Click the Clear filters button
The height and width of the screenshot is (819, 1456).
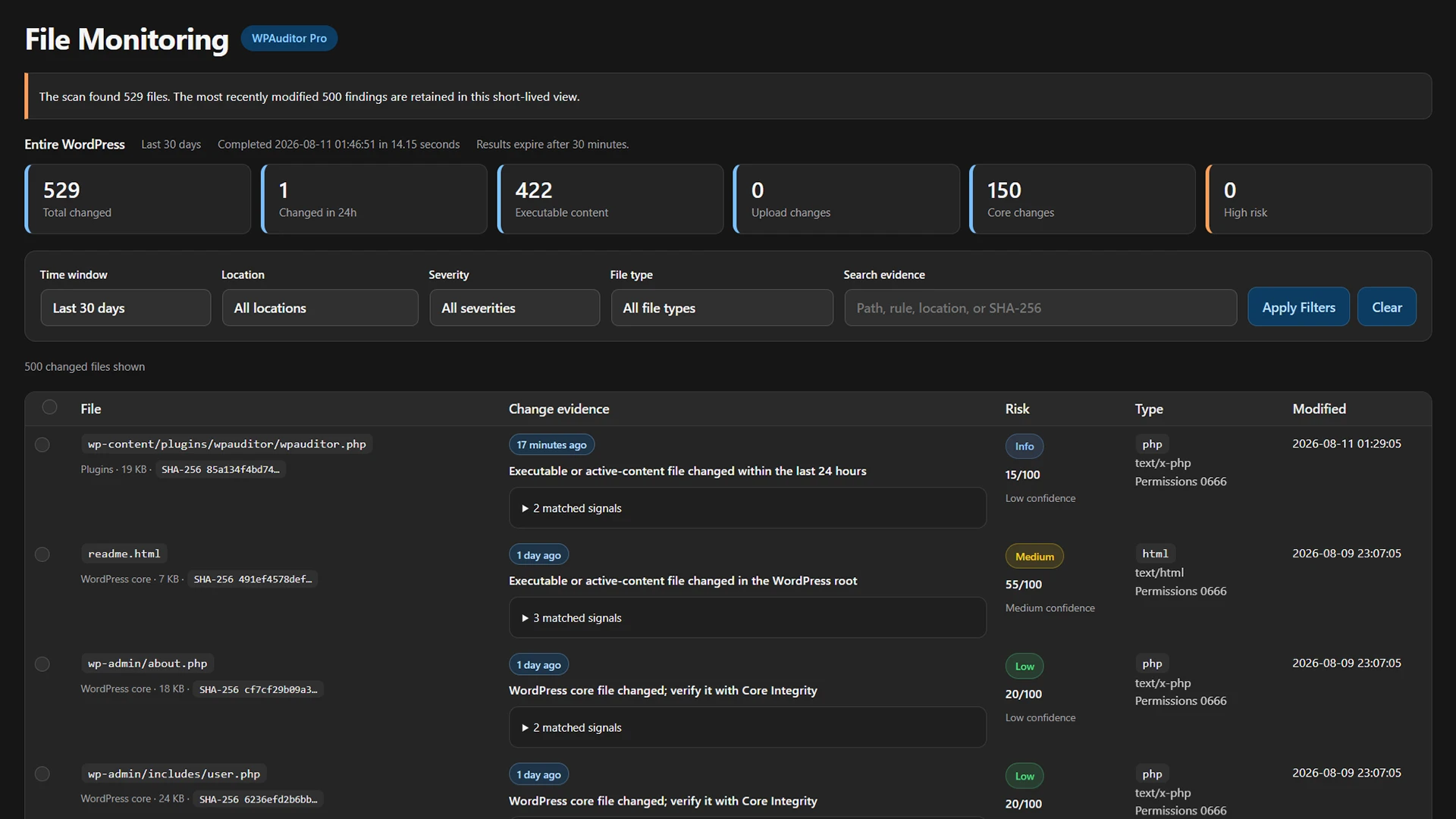(x=1386, y=307)
